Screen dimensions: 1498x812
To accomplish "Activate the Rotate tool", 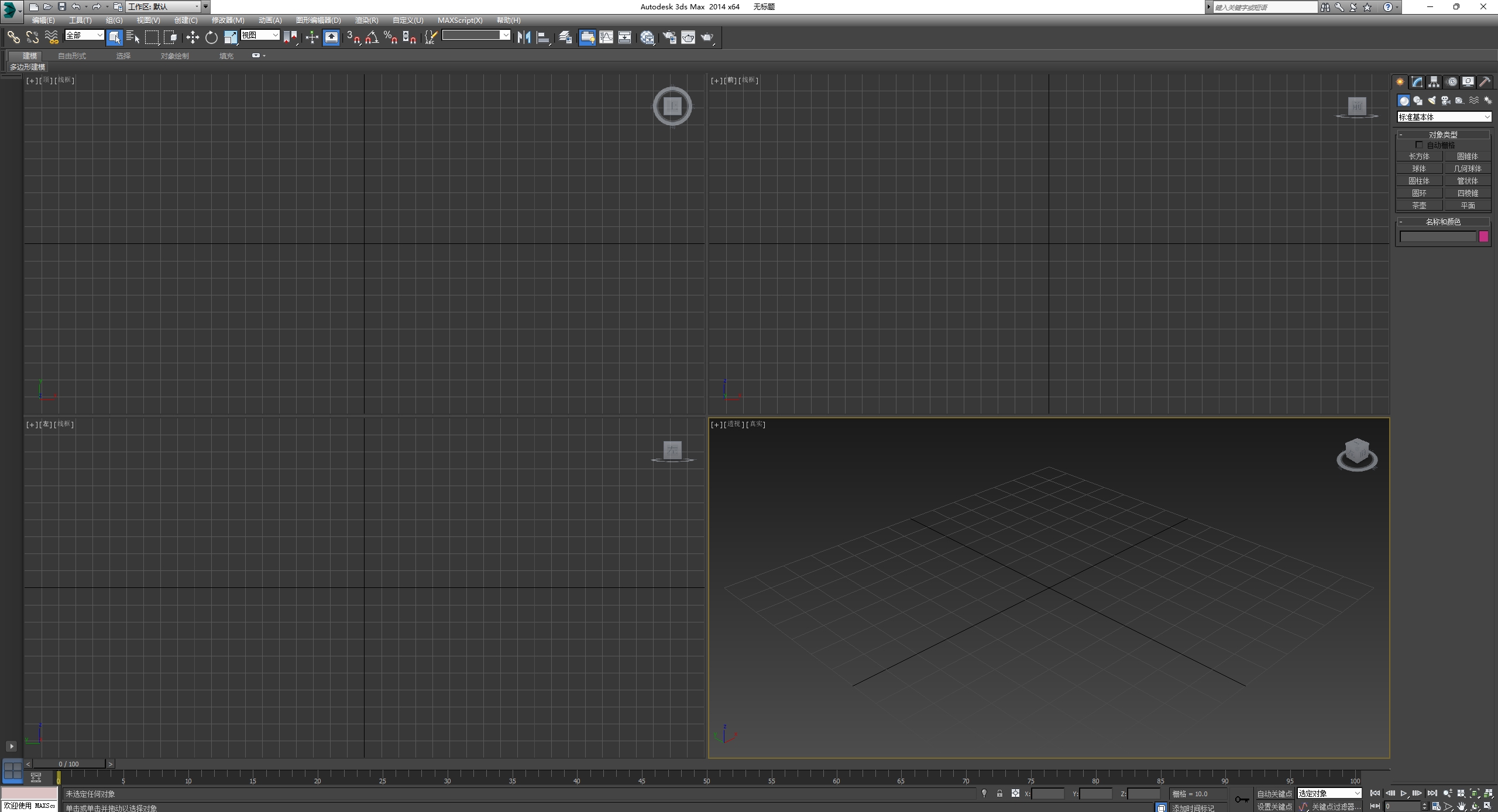I will coord(211,37).
